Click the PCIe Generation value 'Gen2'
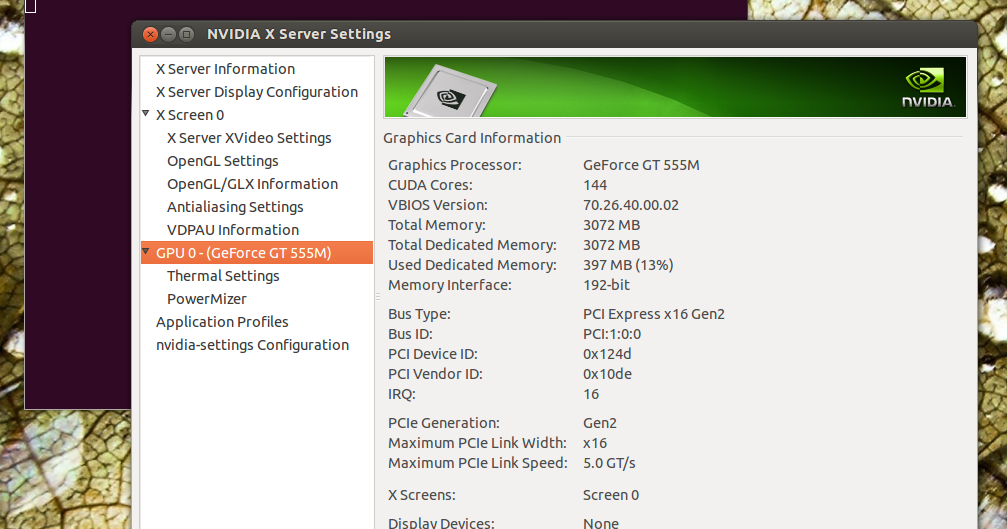Viewport: 1007px width, 529px height. (600, 423)
